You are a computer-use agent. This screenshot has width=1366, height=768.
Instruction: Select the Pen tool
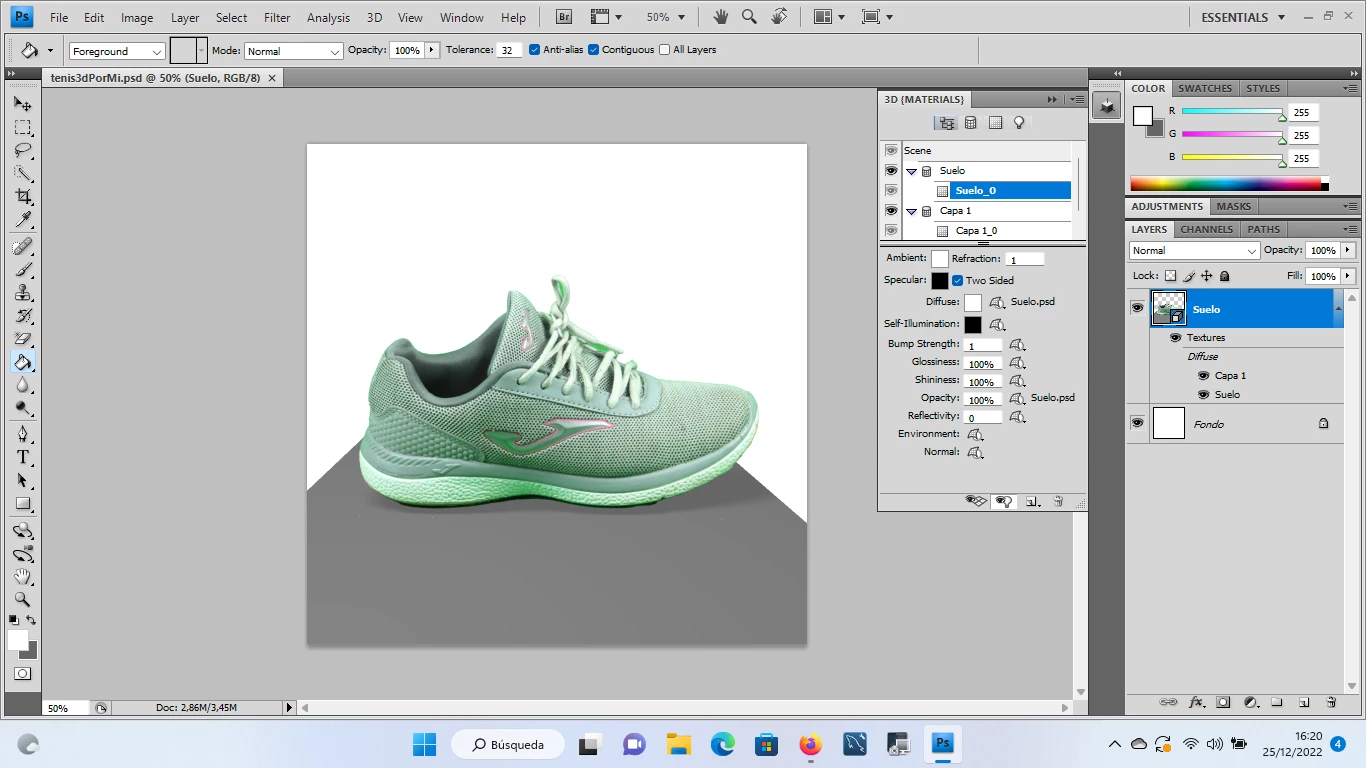(23, 434)
